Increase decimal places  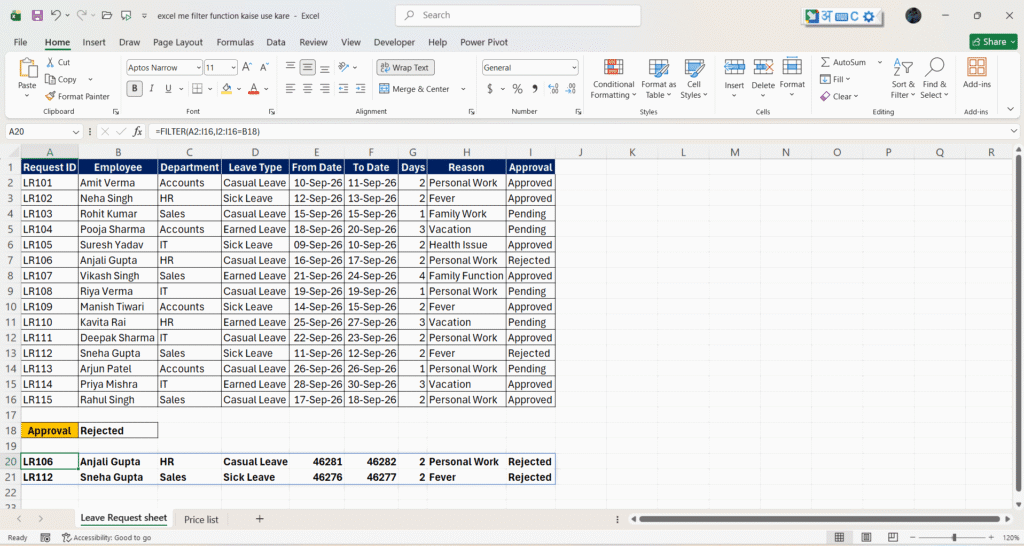(553, 88)
